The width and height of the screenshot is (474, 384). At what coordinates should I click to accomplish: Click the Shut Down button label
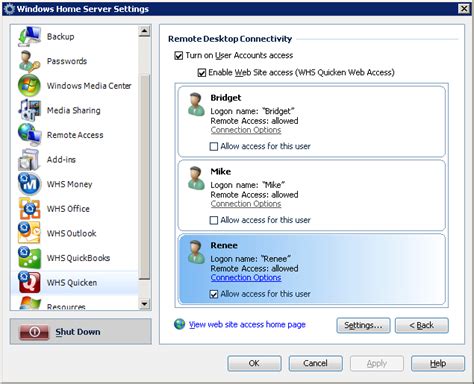click(78, 332)
